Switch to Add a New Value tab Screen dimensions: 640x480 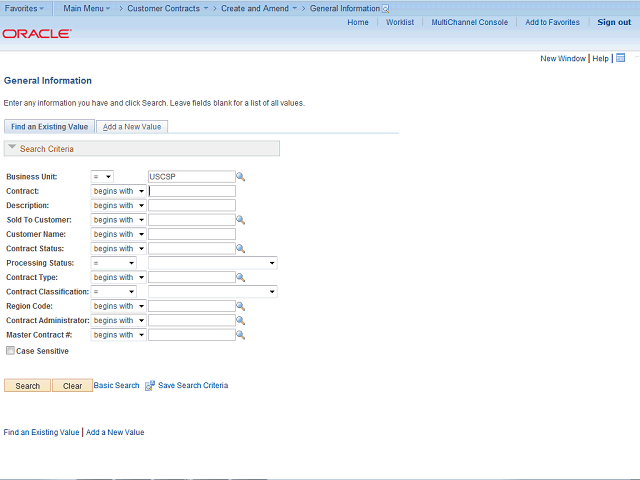(132, 127)
